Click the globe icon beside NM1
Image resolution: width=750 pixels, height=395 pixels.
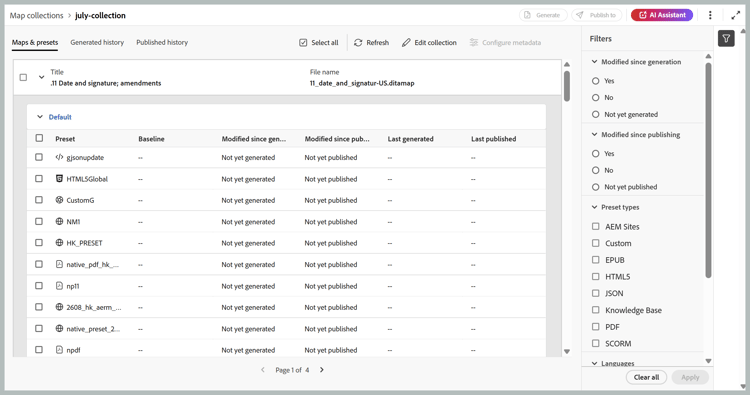59,221
